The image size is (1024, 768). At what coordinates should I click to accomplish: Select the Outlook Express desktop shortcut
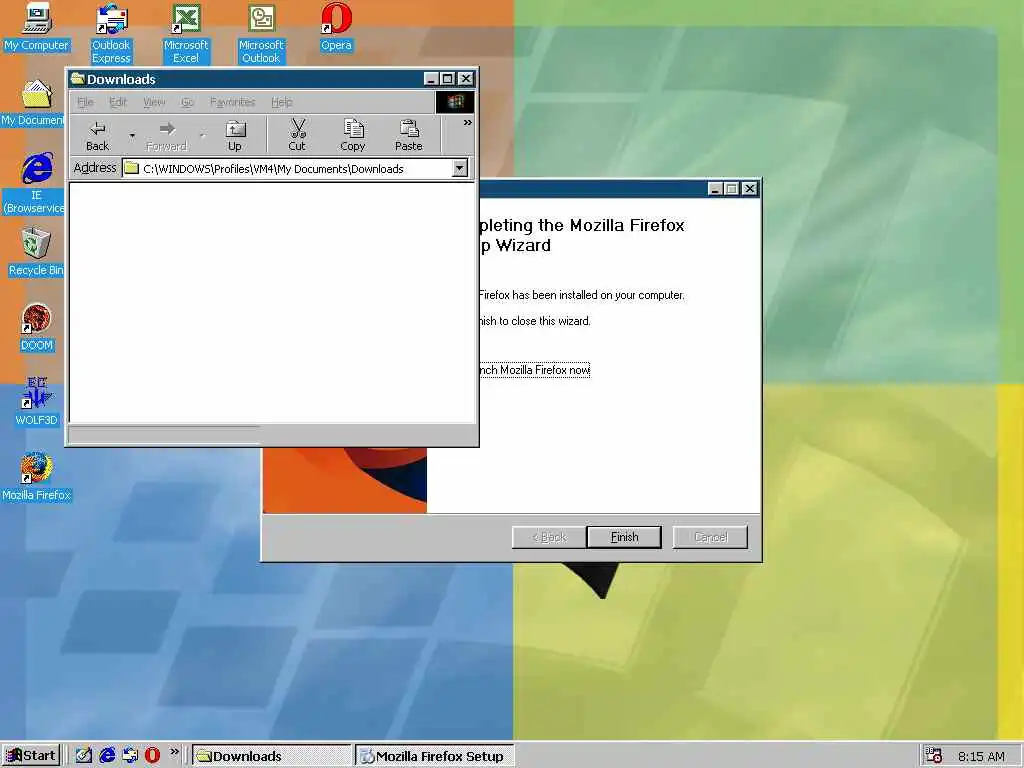pos(111,34)
